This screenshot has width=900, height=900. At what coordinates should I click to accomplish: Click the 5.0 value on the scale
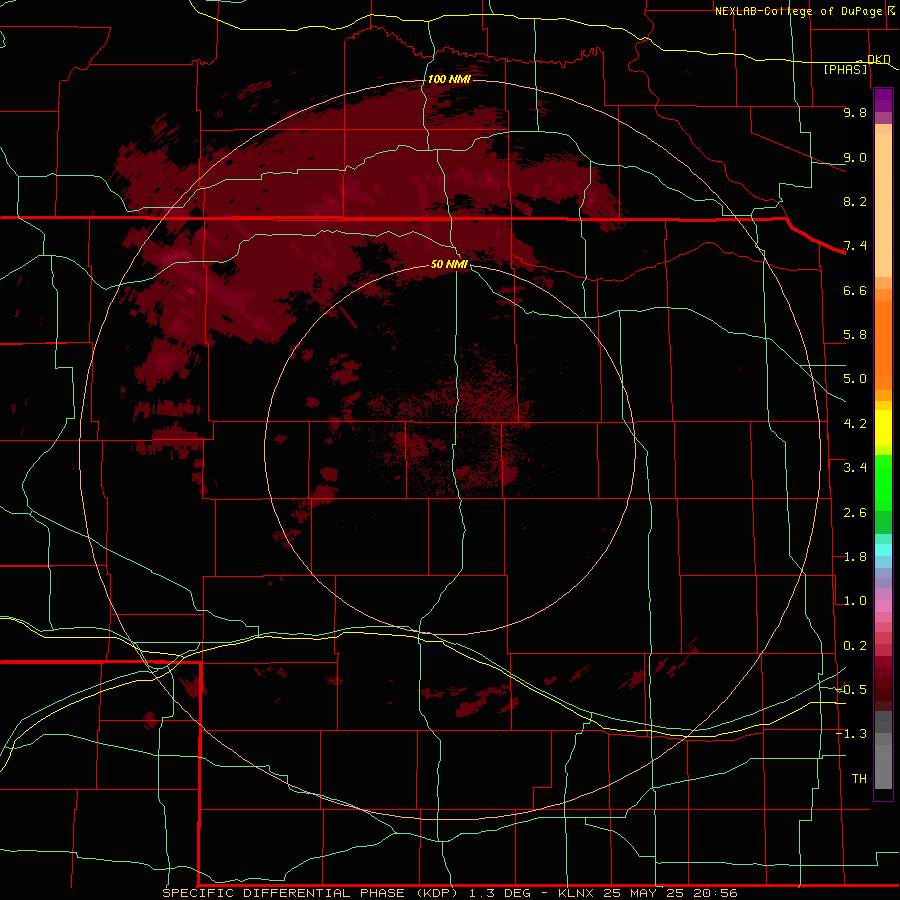855,379
